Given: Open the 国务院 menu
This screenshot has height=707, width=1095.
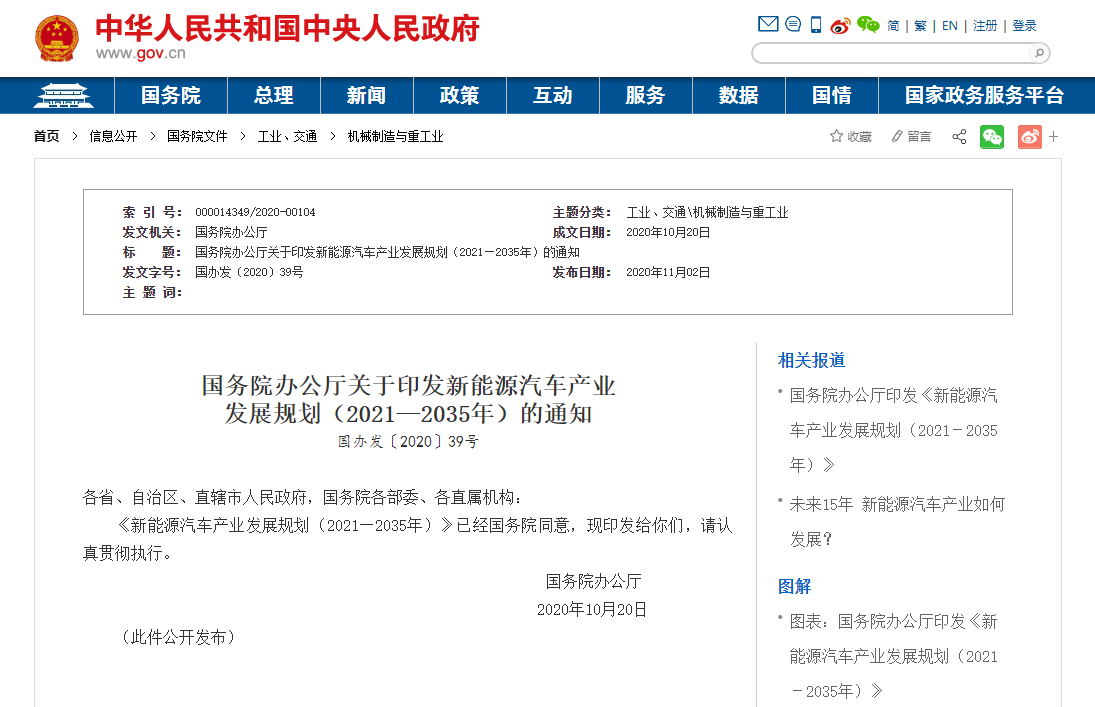Looking at the screenshot, I should coord(171,96).
